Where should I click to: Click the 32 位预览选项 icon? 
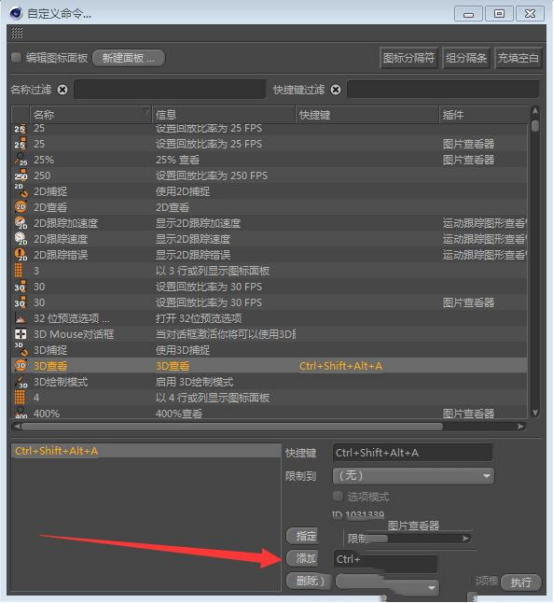[x=20, y=318]
